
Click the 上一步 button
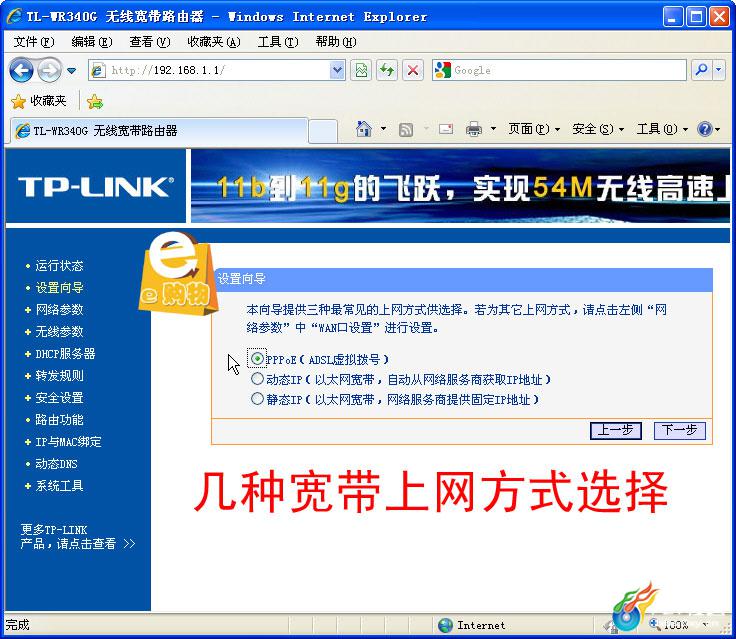point(615,431)
